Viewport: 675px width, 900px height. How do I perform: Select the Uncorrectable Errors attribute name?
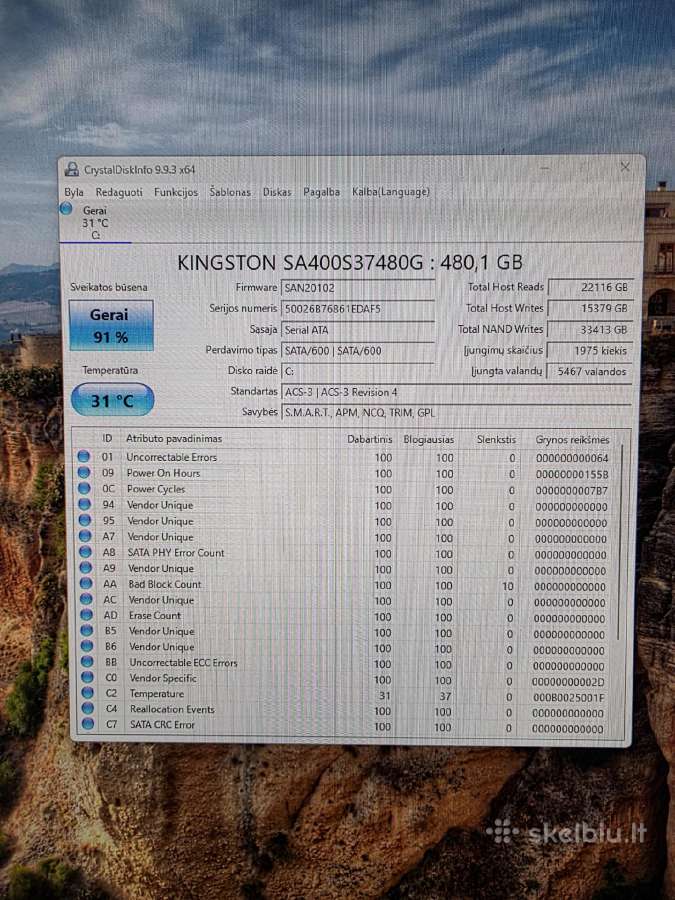172,457
